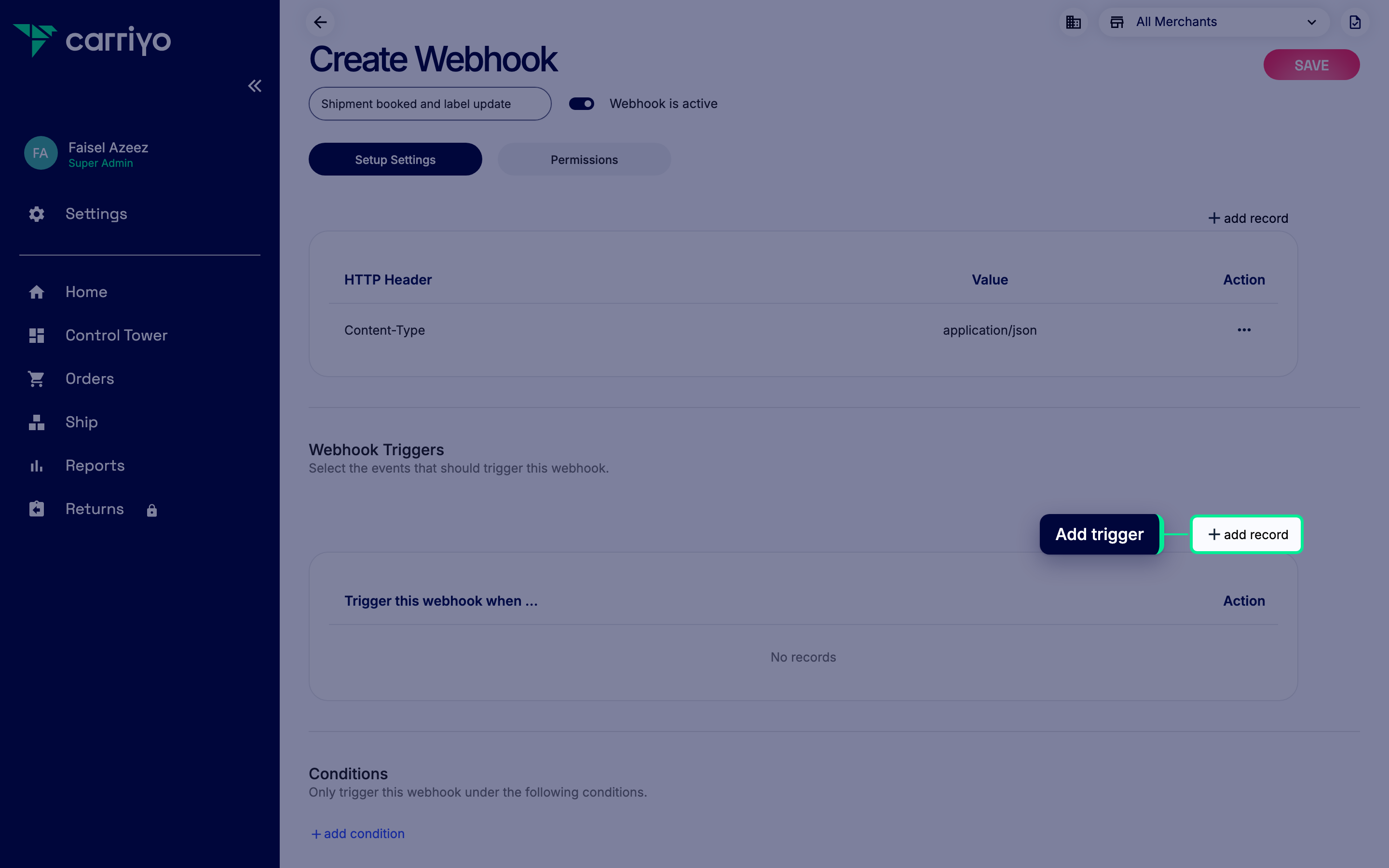
Task: Click the FA user avatar
Action: point(40,153)
